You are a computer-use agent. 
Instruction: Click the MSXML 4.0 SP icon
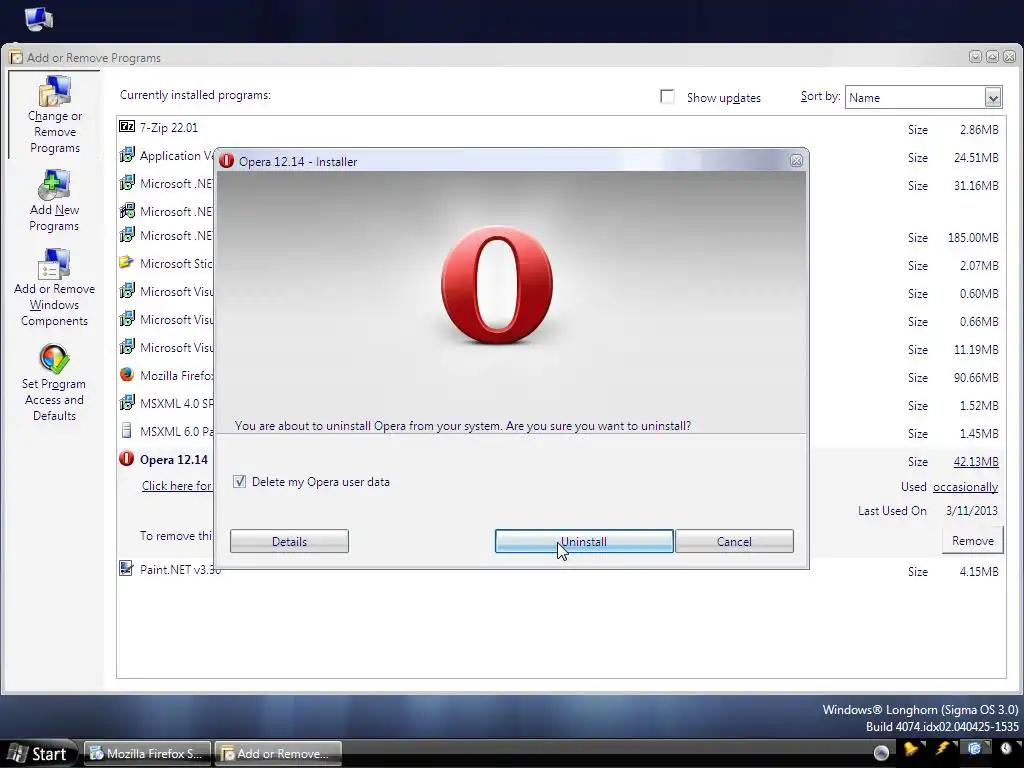[x=127, y=403]
